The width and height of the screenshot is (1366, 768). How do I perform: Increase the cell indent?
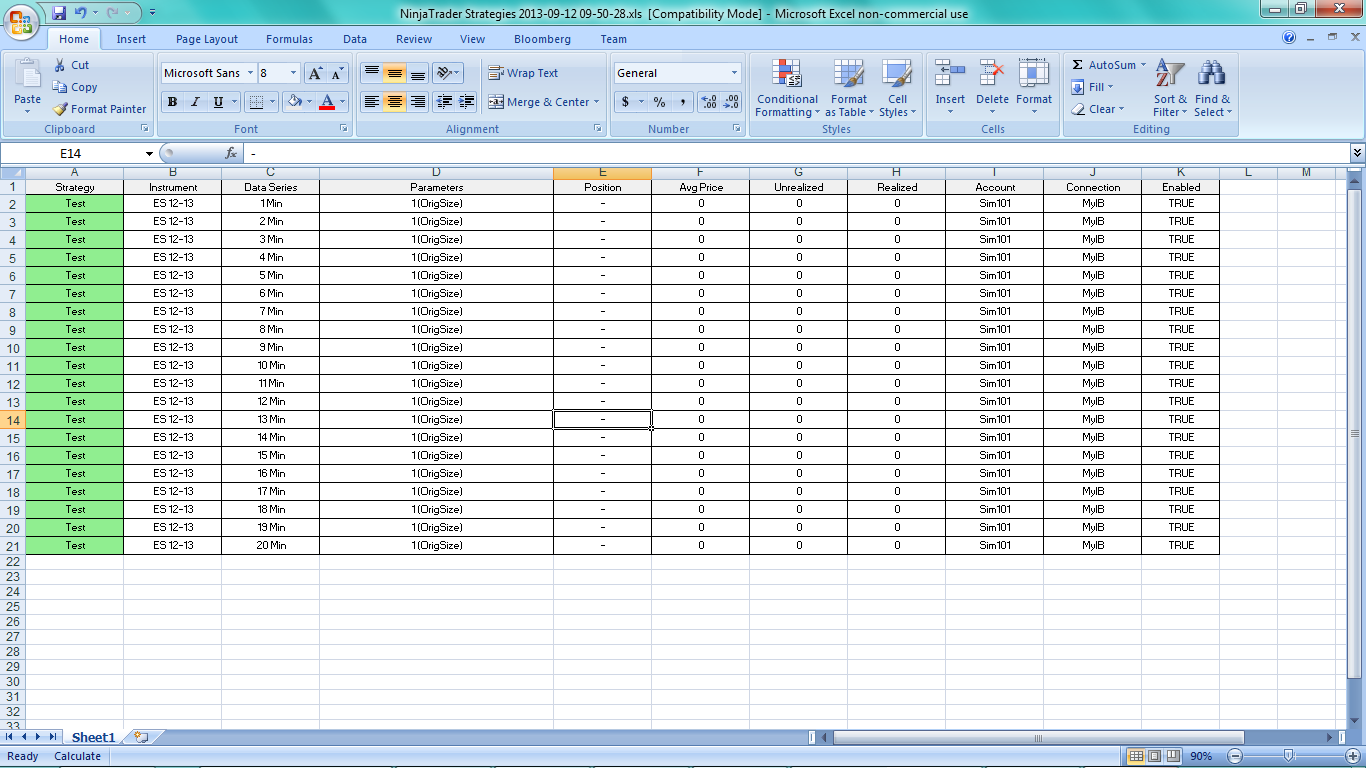point(466,102)
